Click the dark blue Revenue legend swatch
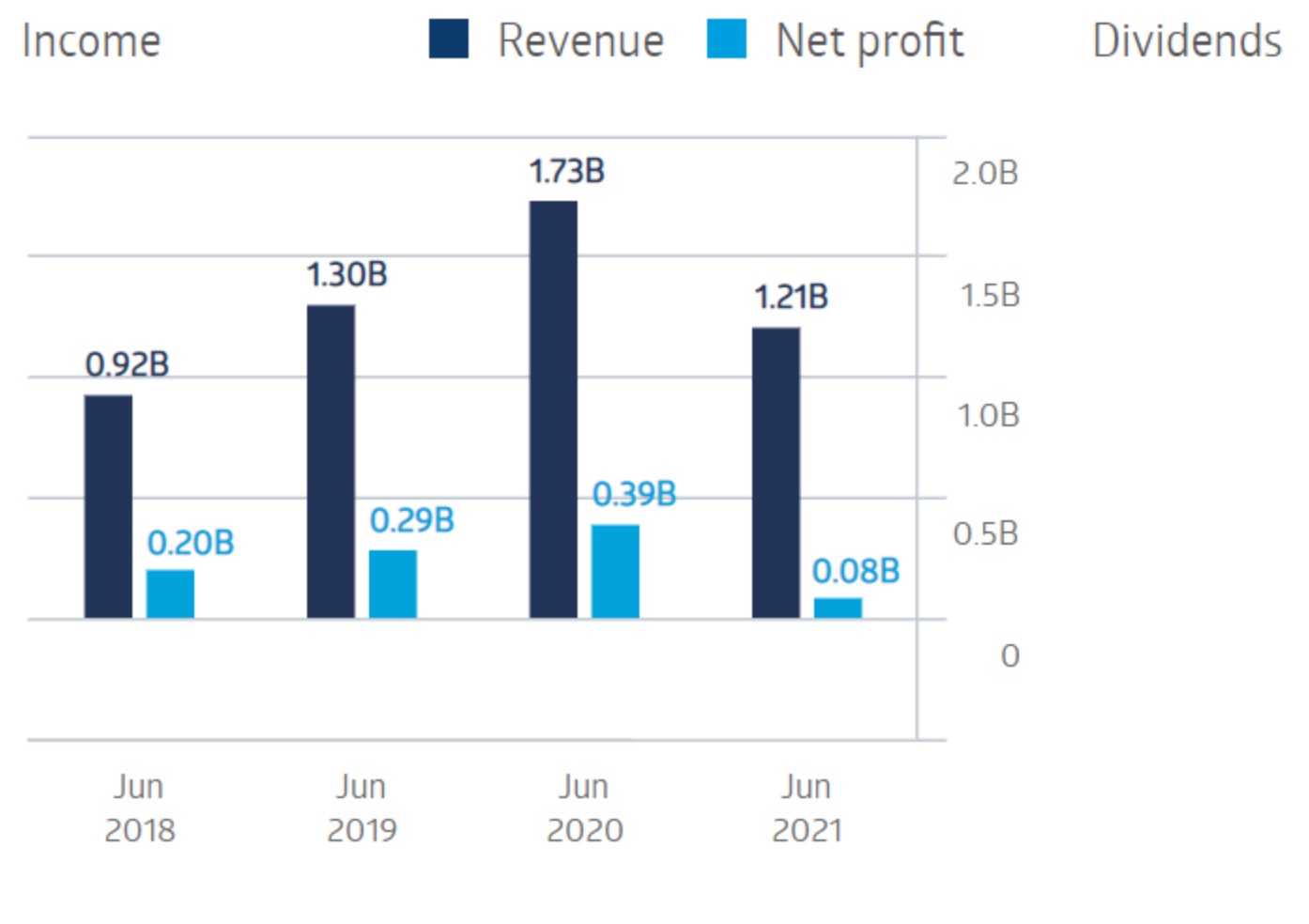This screenshot has height=924, width=1309. 448,39
